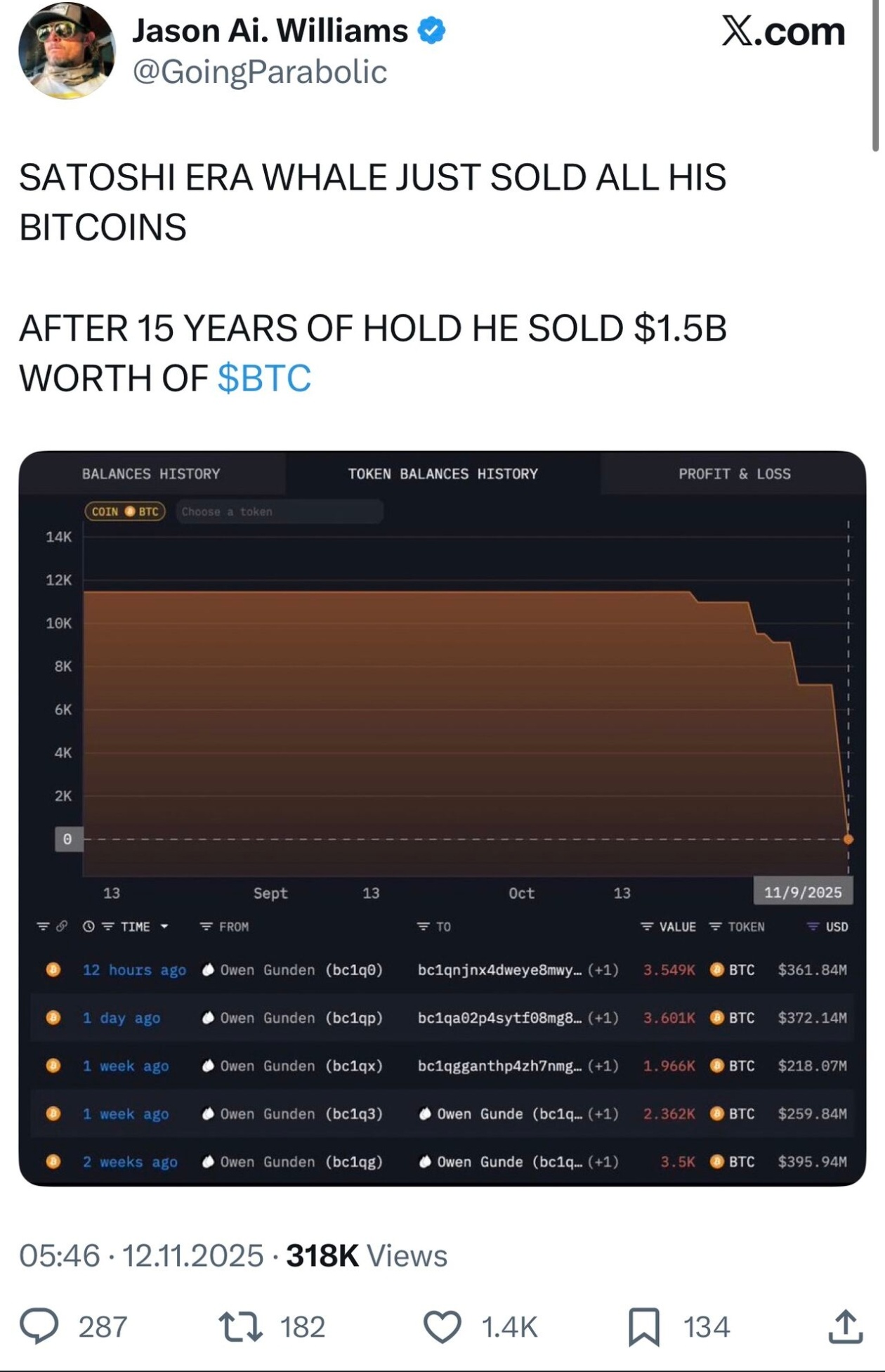Viewport: 885px width, 1372px height.
Task: Open the VALUE column filter
Action: 647,927
